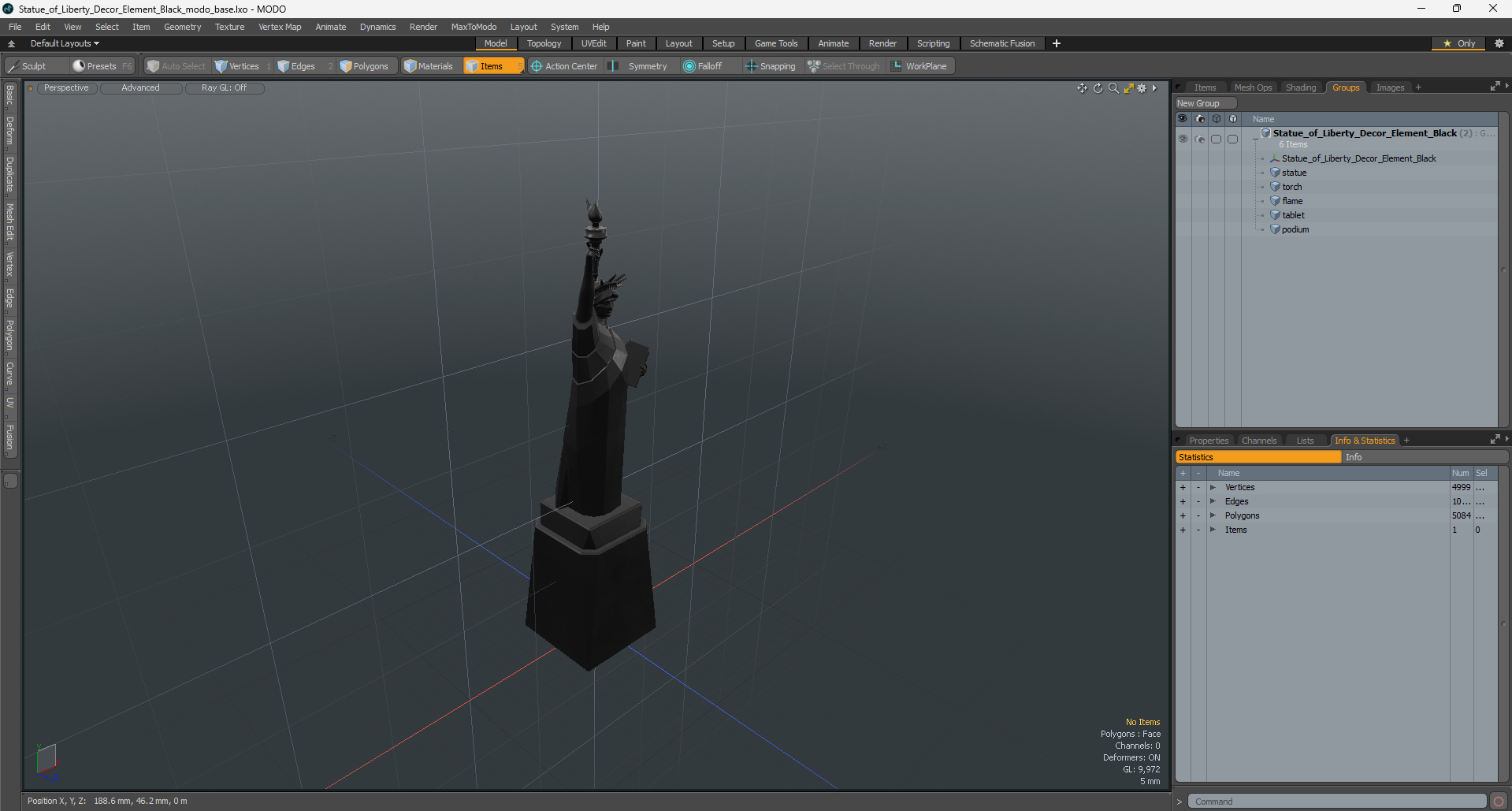Select the flame mesh item
The width and height of the screenshot is (1512, 811).
point(1292,201)
